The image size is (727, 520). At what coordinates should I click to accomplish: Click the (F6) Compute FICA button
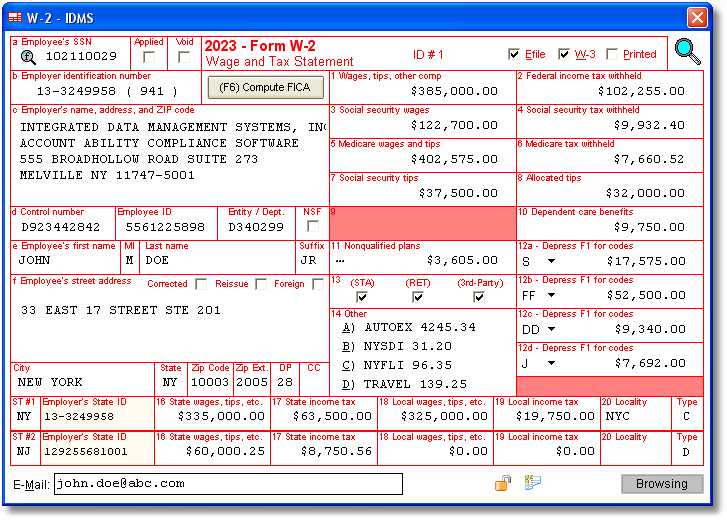pos(266,87)
